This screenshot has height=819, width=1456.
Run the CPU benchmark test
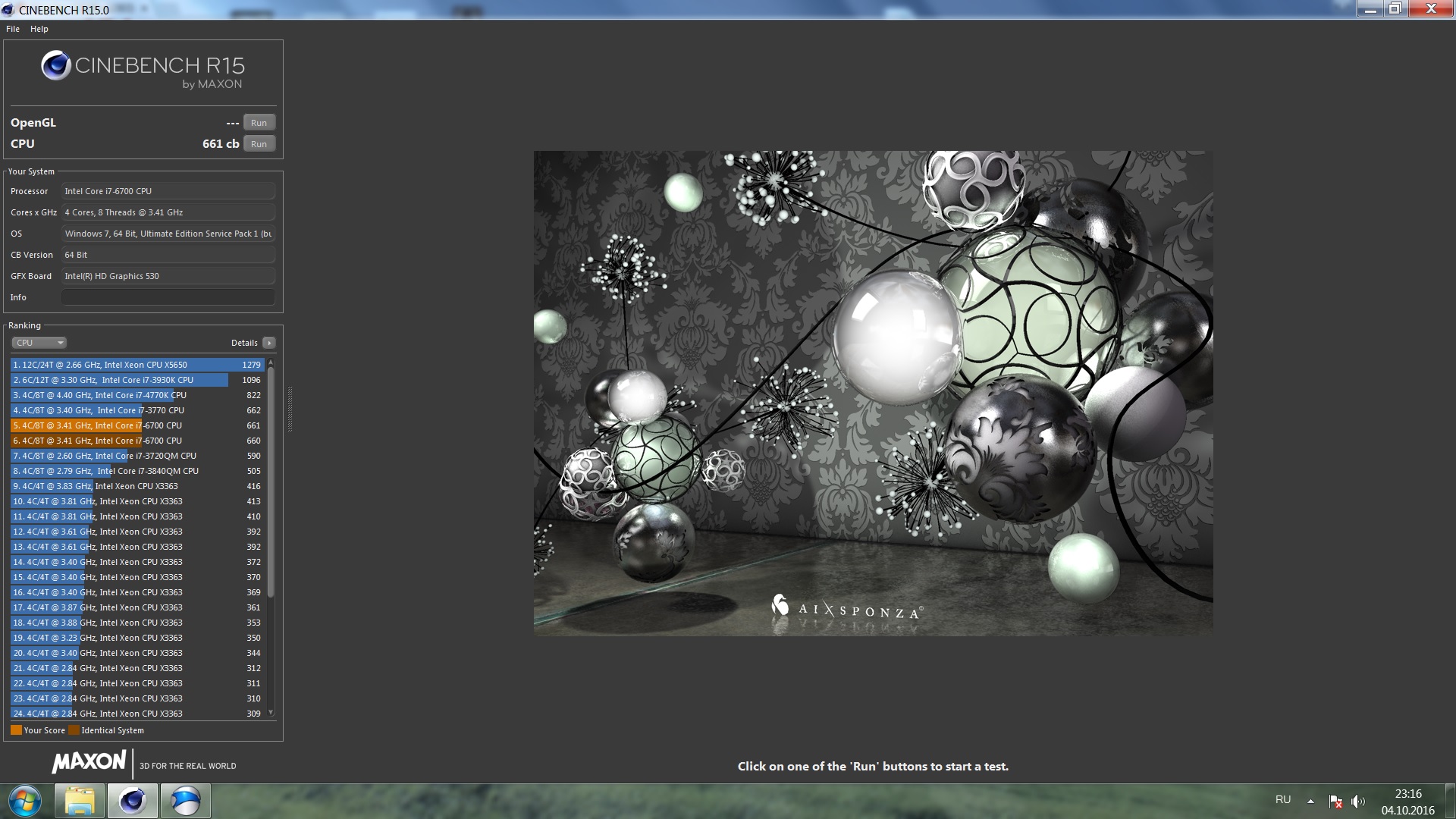point(259,144)
